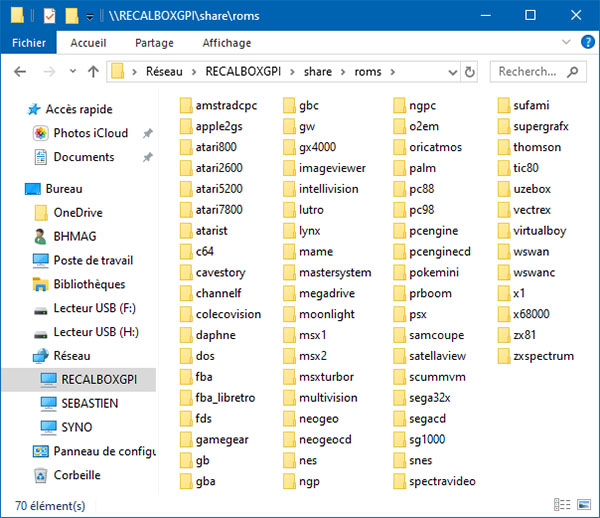Select the atari2600 folder icon
The image size is (600, 518).
point(186,168)
